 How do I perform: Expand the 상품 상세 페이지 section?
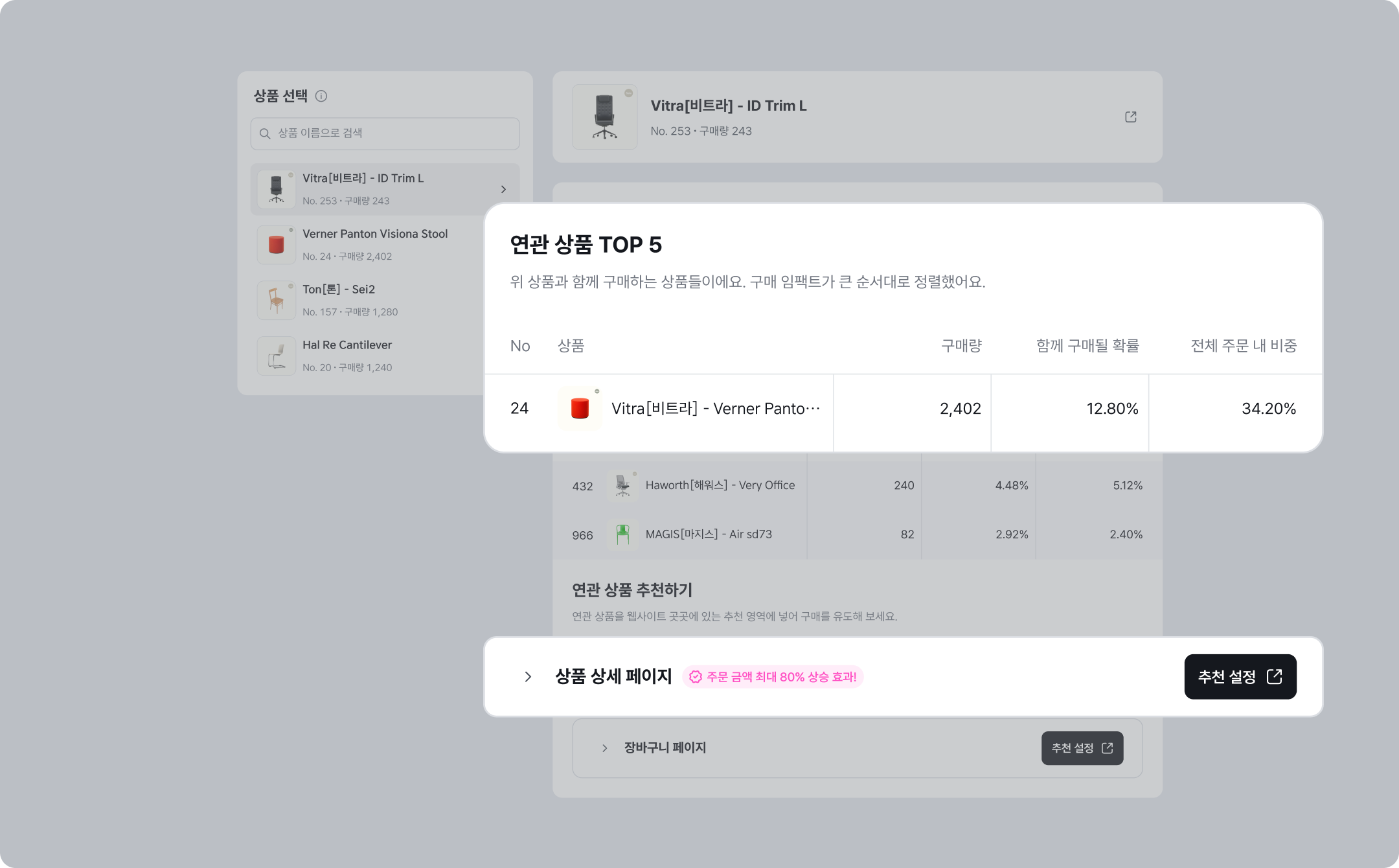coord(528,677)
